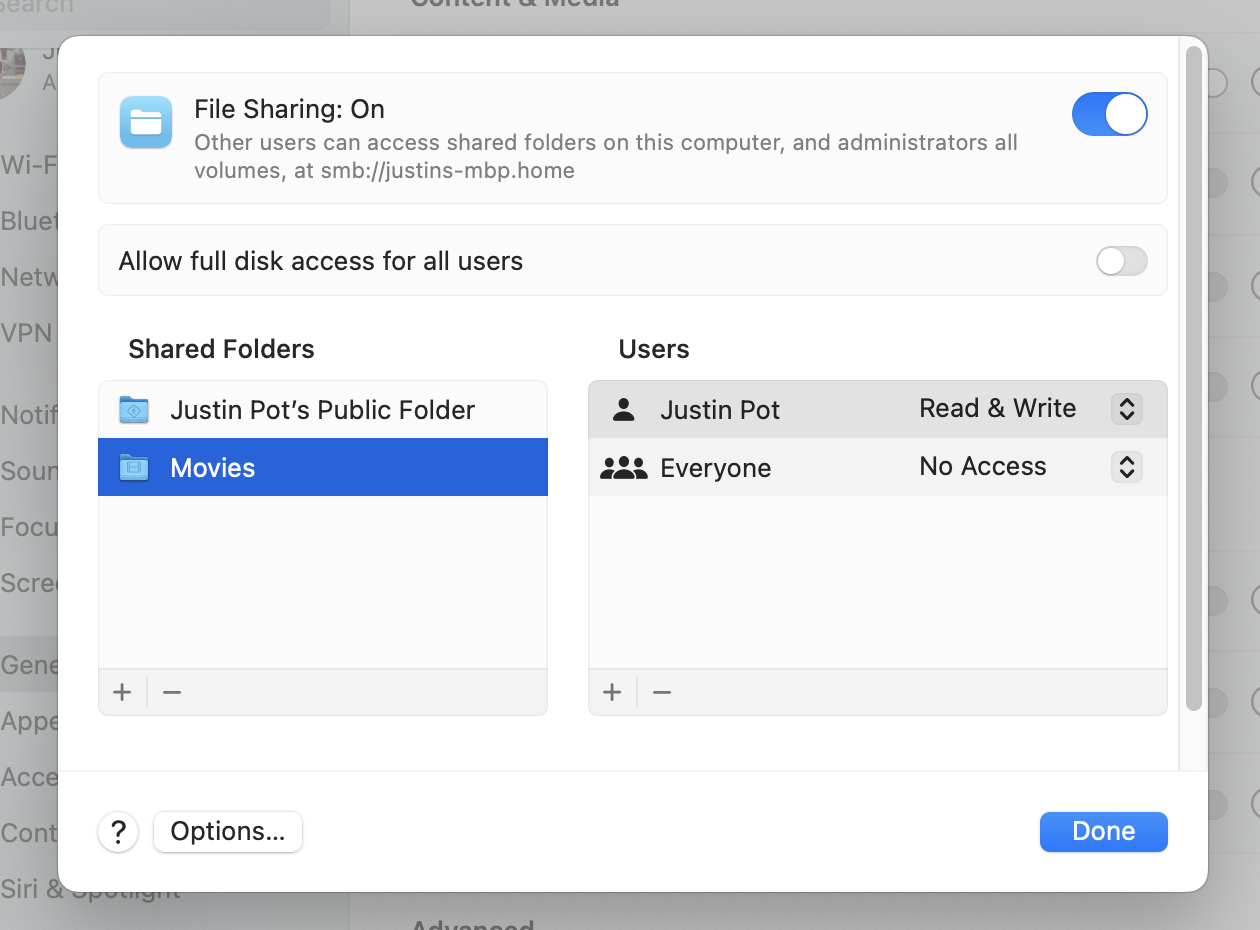Viewport: 1260px width, 930px height.
Task: Click the Justin Pot single-user icon
Action: (624, 410)
